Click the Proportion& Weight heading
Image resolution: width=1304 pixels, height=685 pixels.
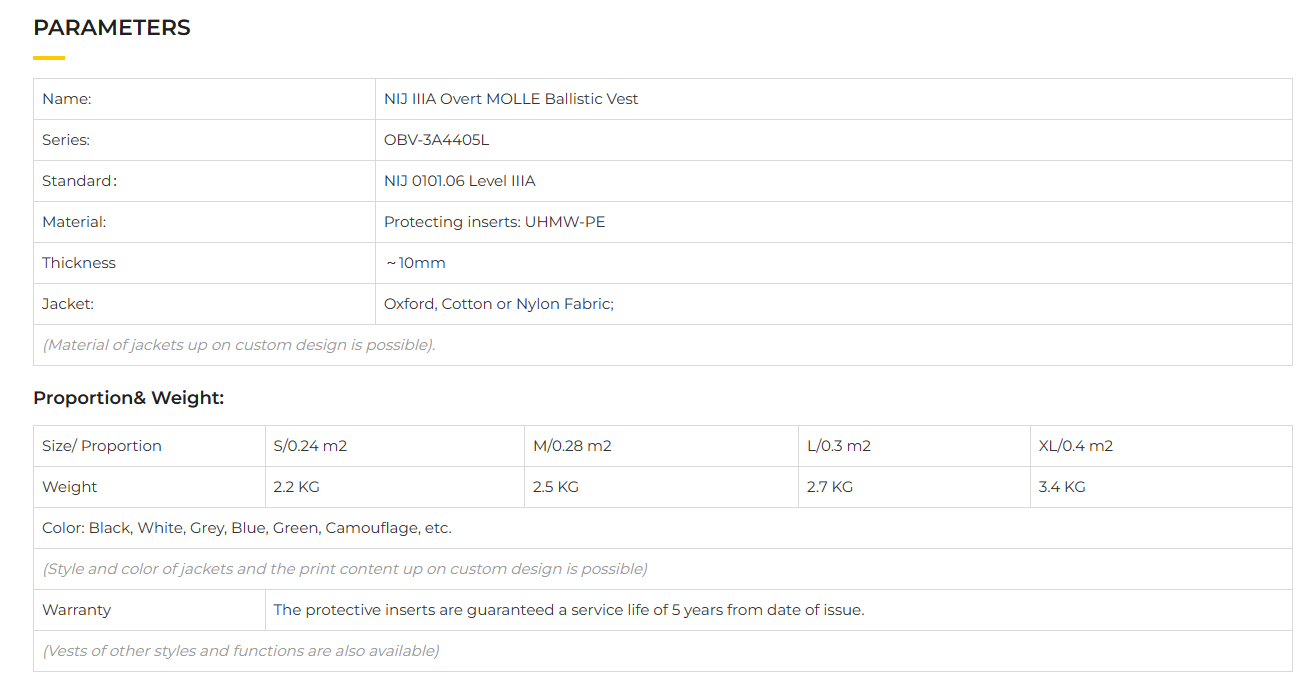129,398
